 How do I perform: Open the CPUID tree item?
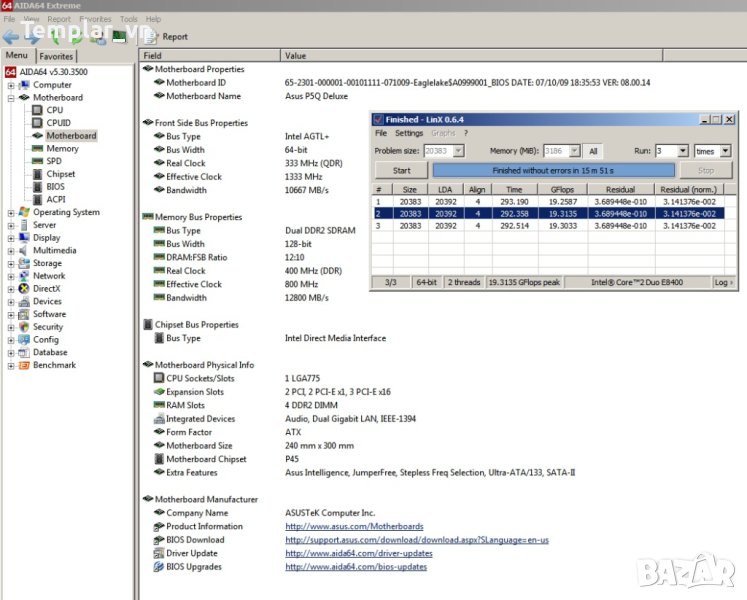(x=59, y=123)
